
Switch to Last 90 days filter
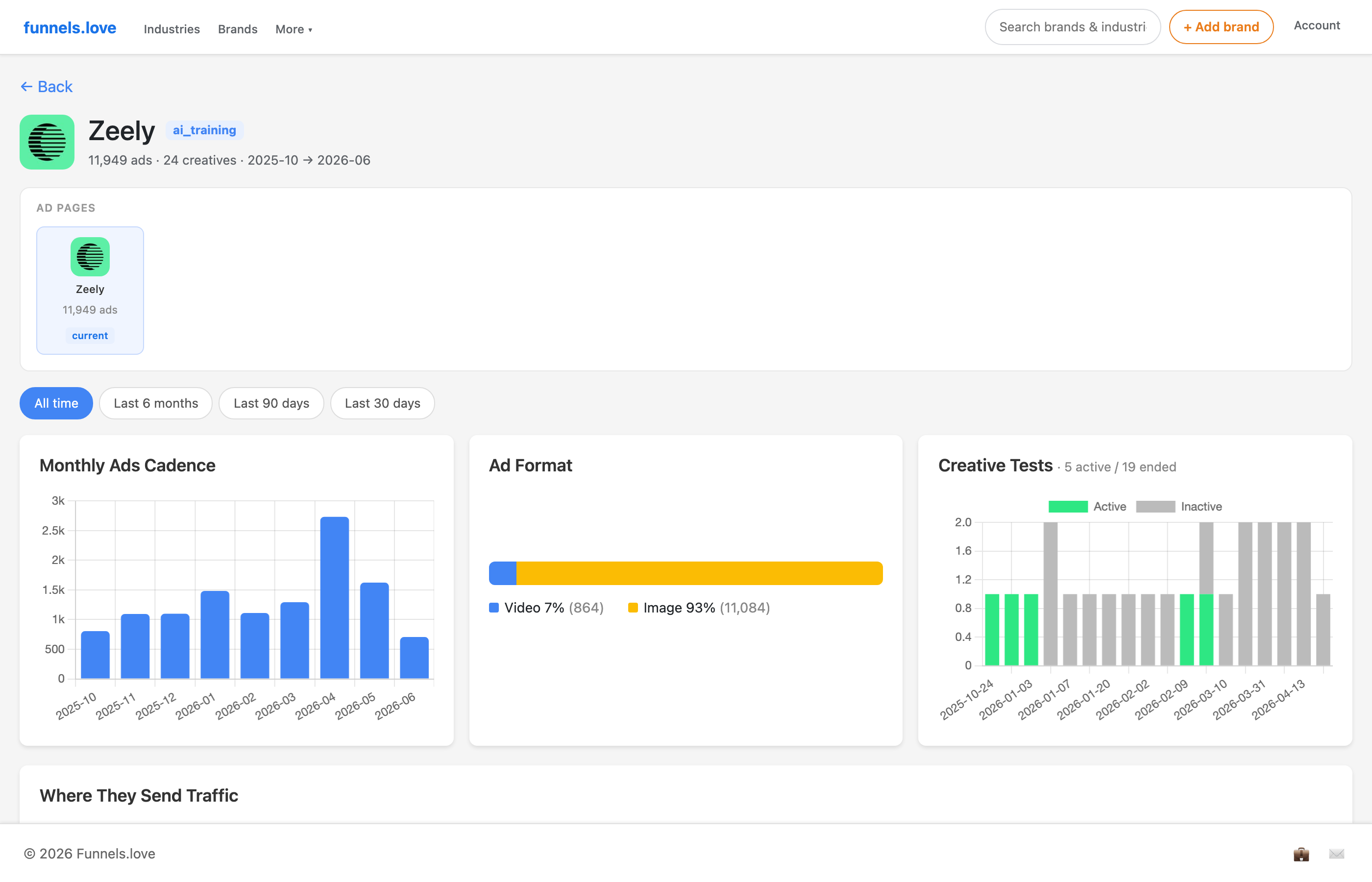click(271, 403)
